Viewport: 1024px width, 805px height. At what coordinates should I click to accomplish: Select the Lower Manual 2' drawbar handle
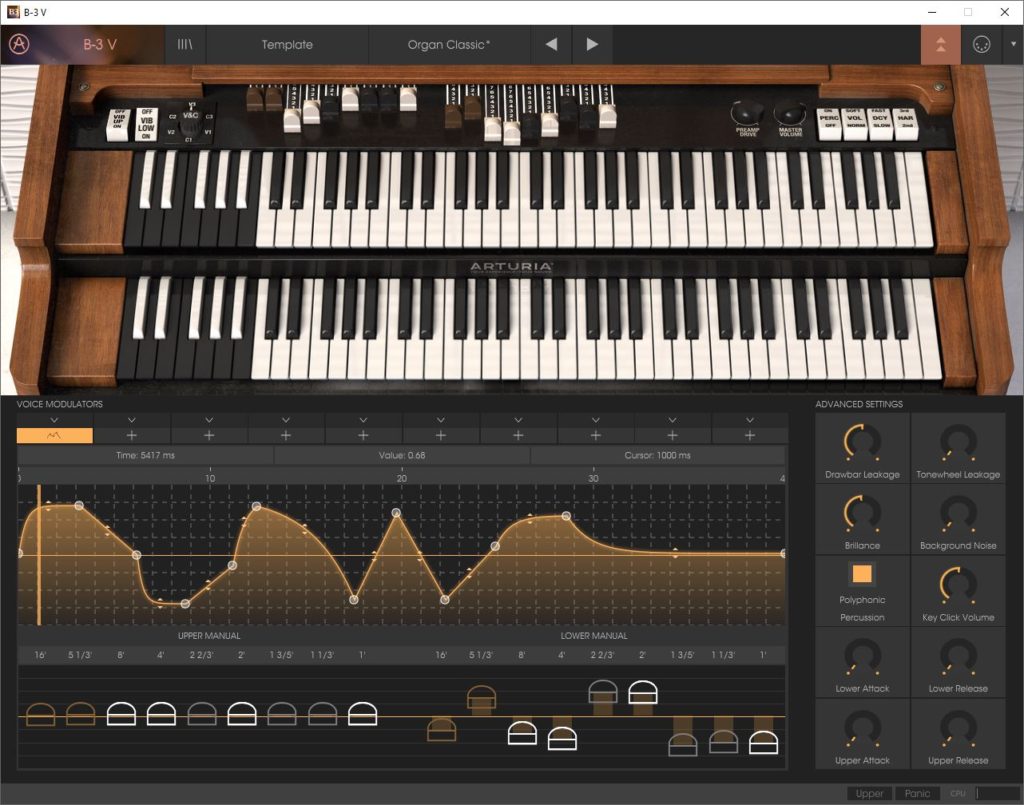coord(643,692)
